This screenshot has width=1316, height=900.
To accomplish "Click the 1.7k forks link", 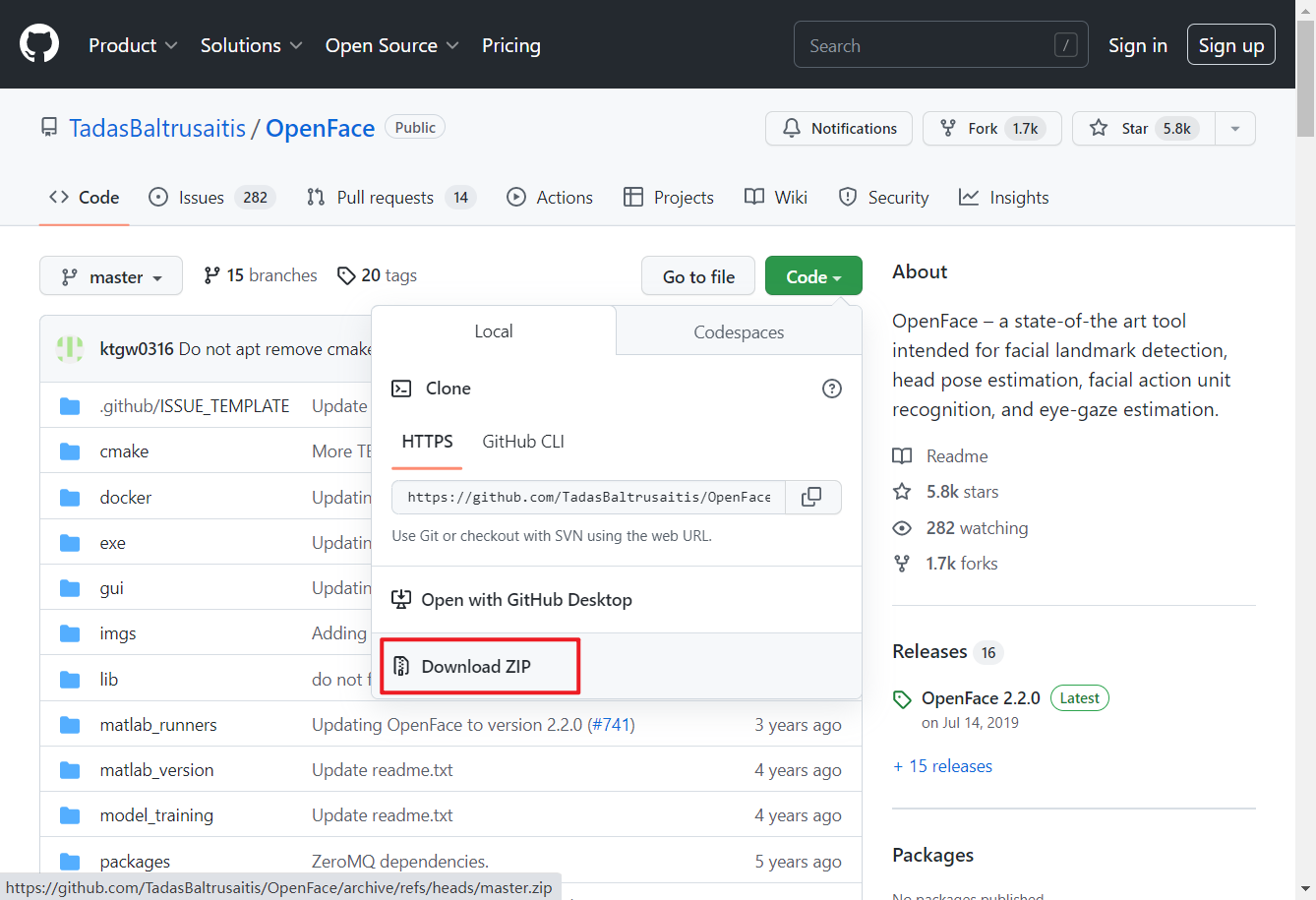I will tap(962, 564).
